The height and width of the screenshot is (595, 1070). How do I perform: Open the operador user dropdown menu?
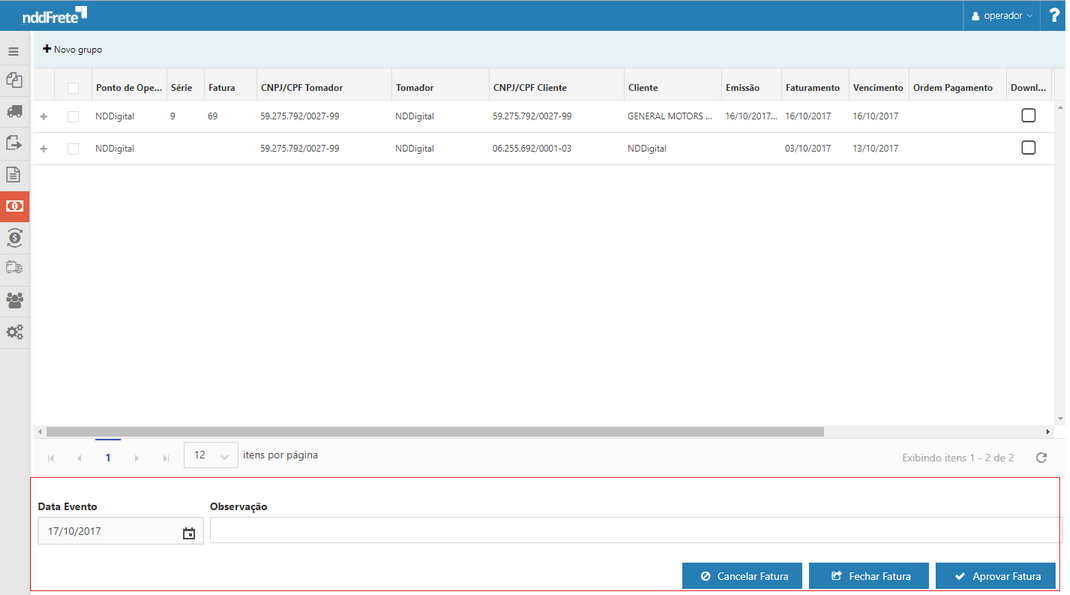click(1003, 16)
